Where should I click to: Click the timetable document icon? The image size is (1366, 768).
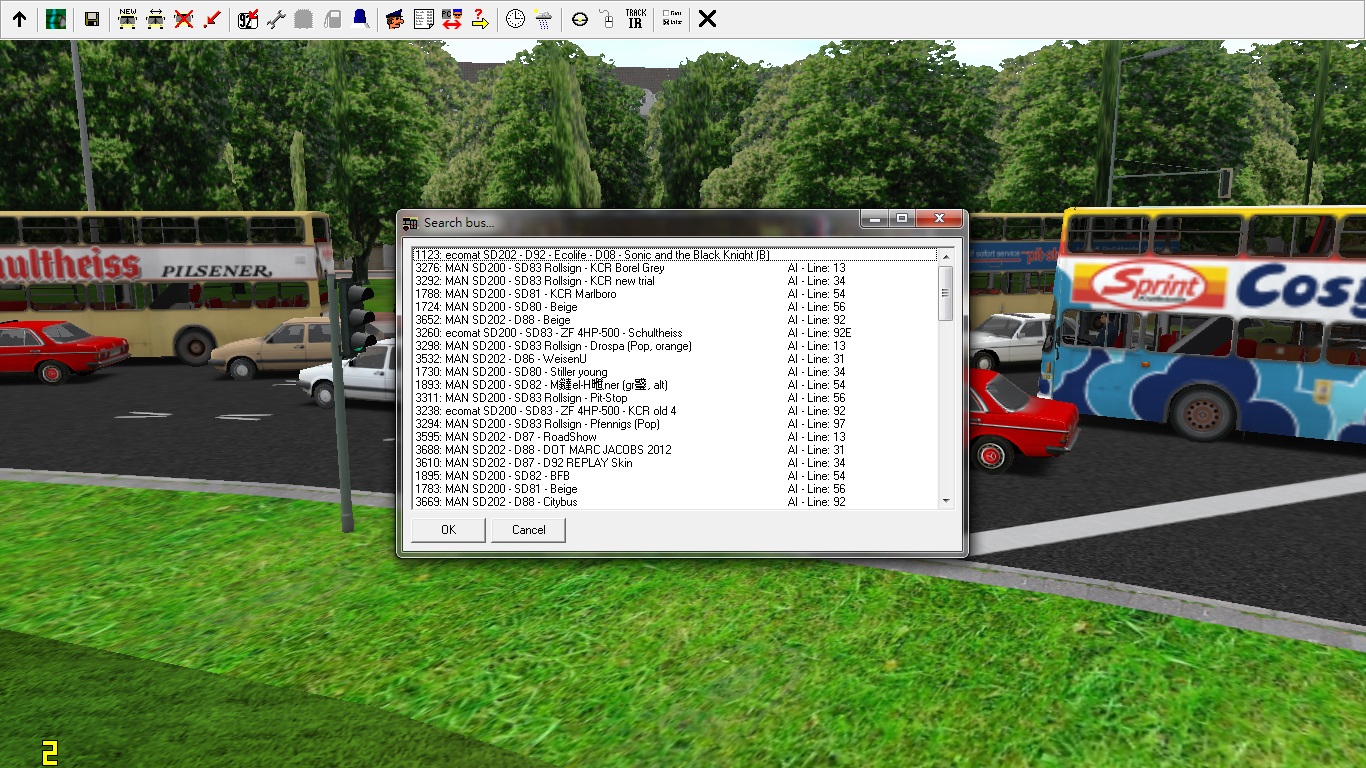tap(423, 19)
